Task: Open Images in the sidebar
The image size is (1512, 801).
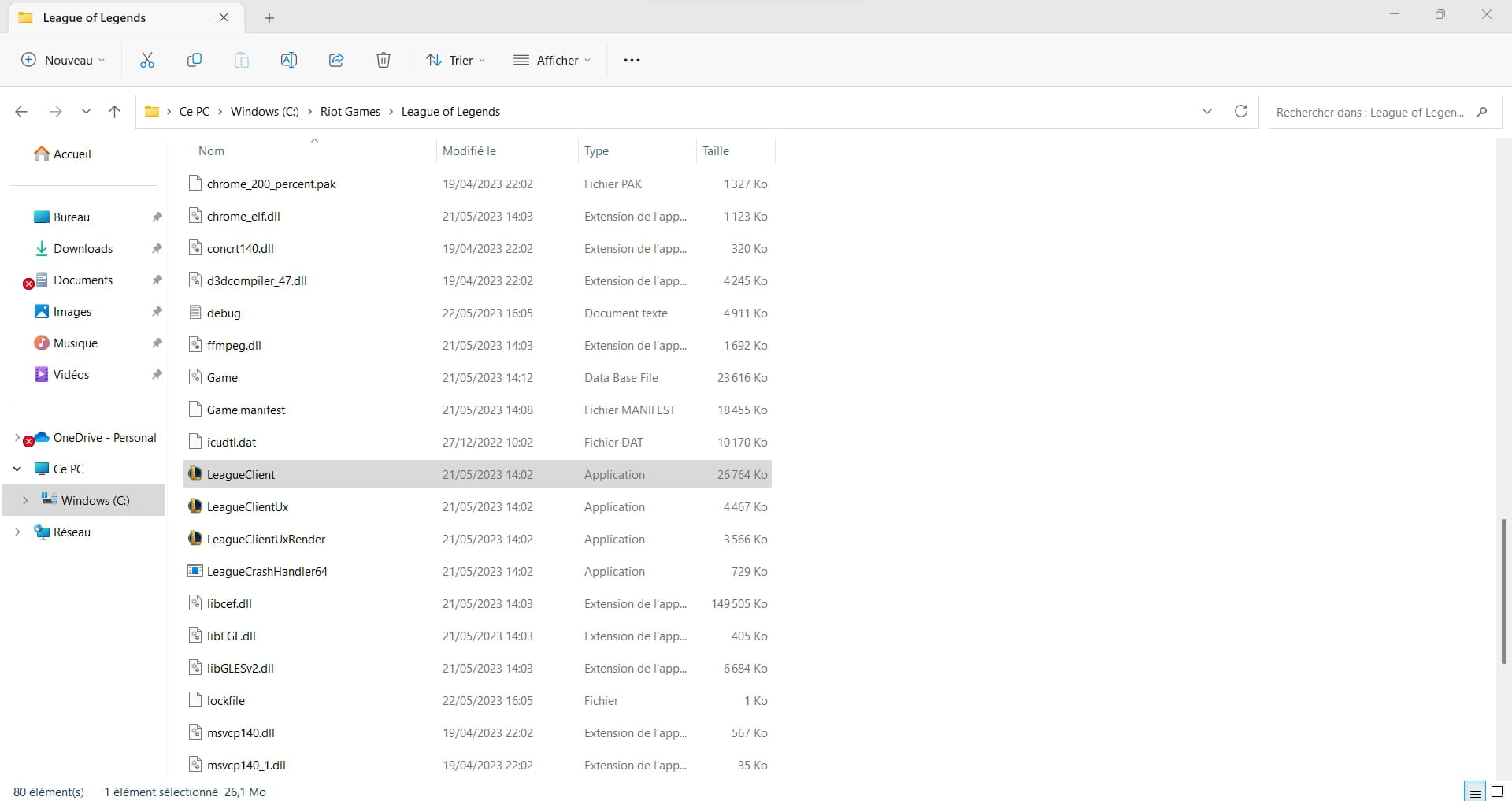Action: point(72,311)
